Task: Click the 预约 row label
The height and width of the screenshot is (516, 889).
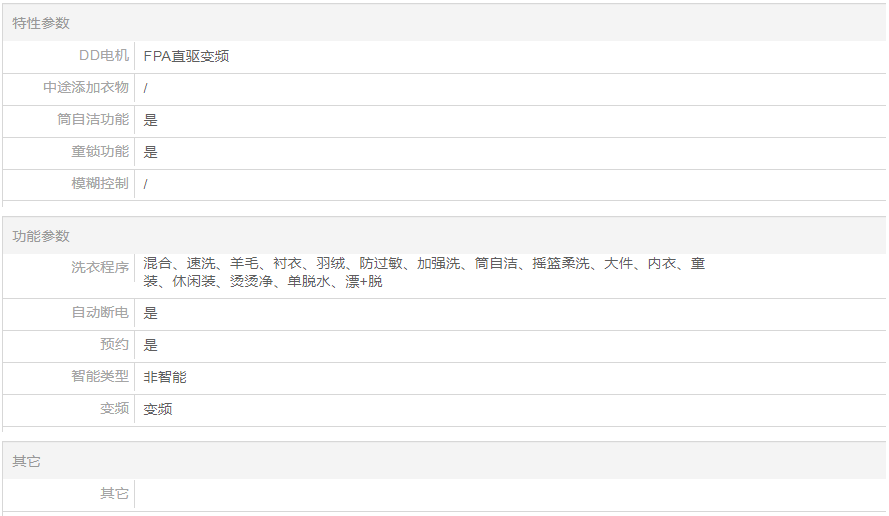Action: (114, 345)
